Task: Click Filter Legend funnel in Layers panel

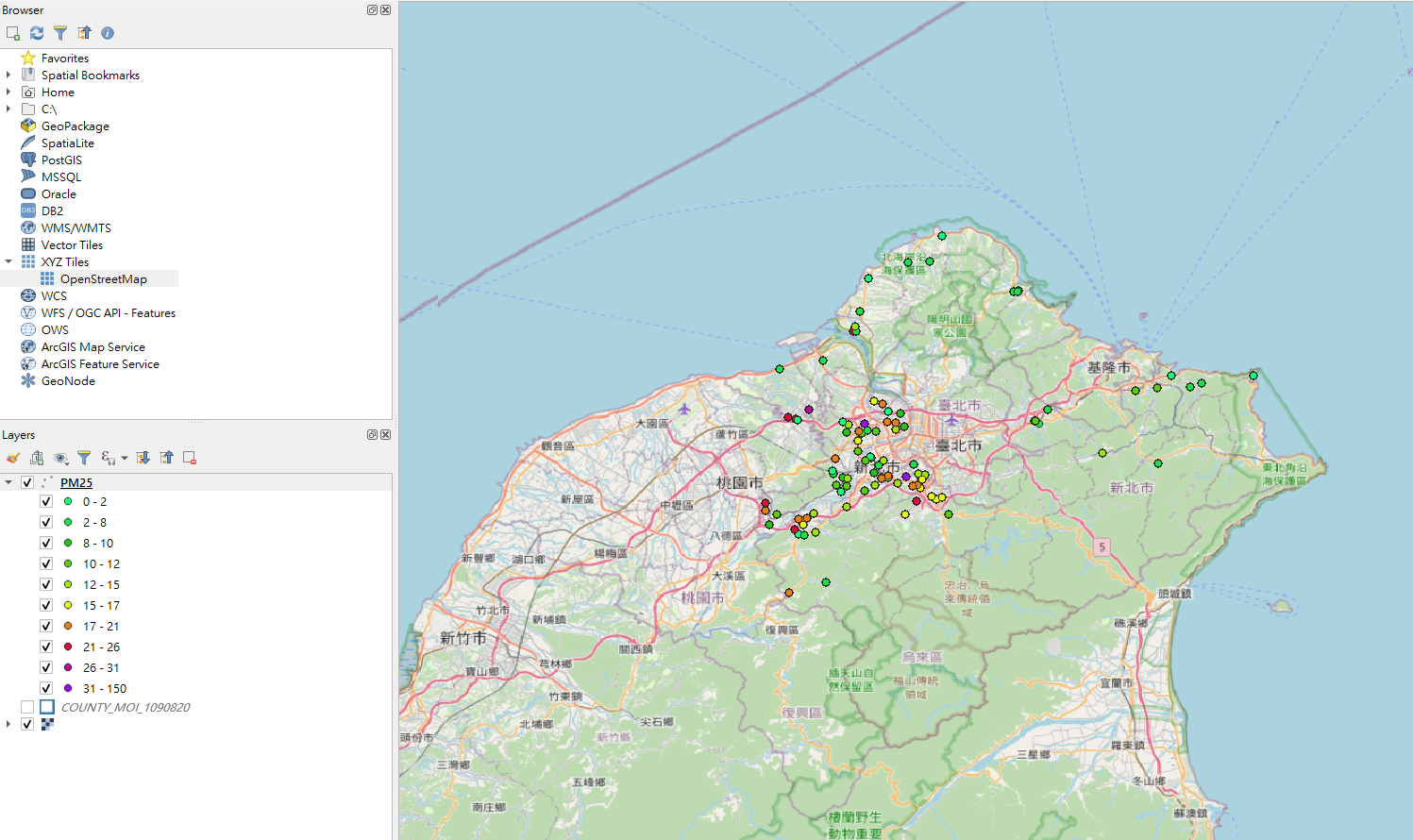Action: coord(84,458)
